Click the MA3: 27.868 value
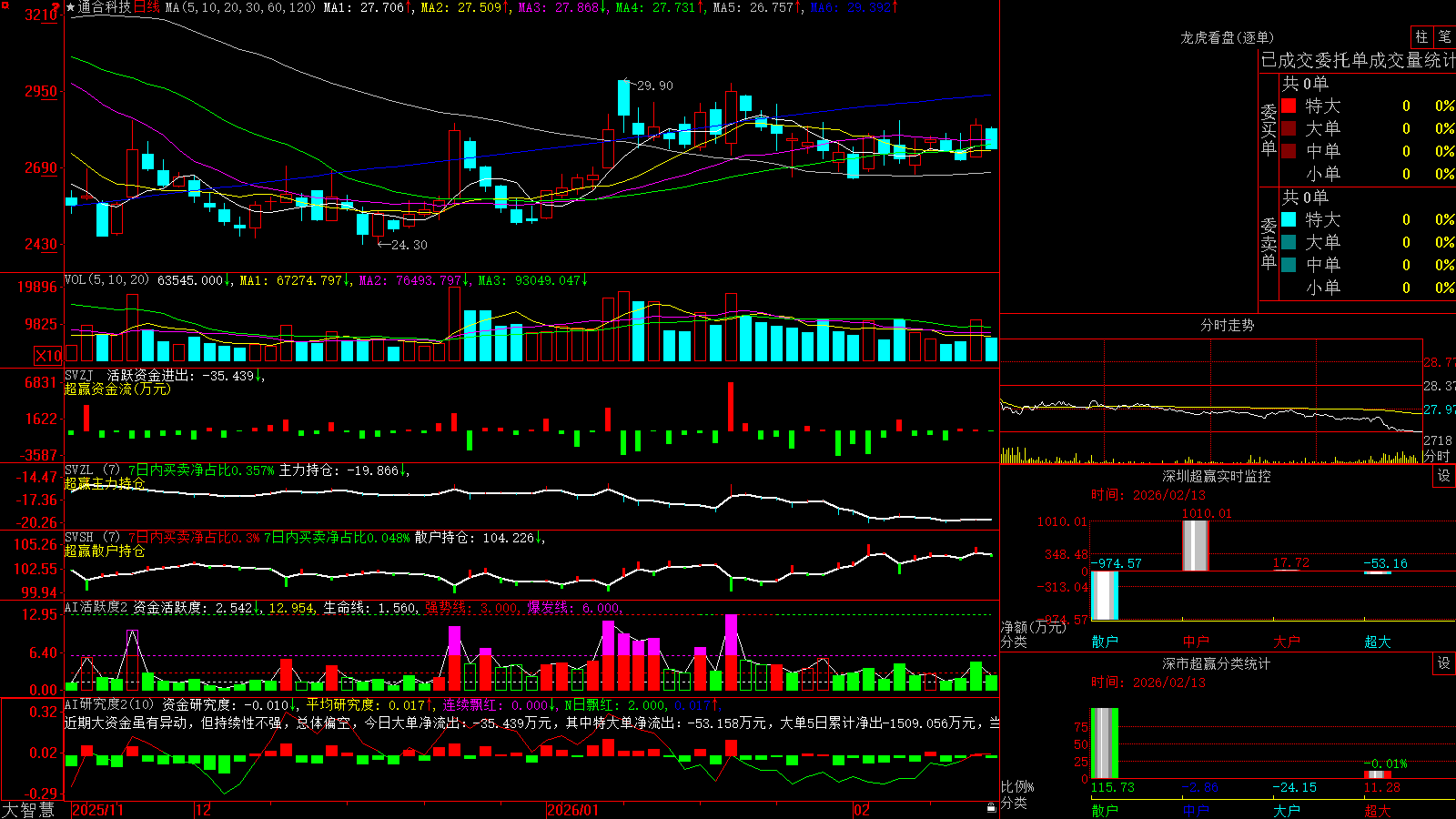 [x=559, y=7]
